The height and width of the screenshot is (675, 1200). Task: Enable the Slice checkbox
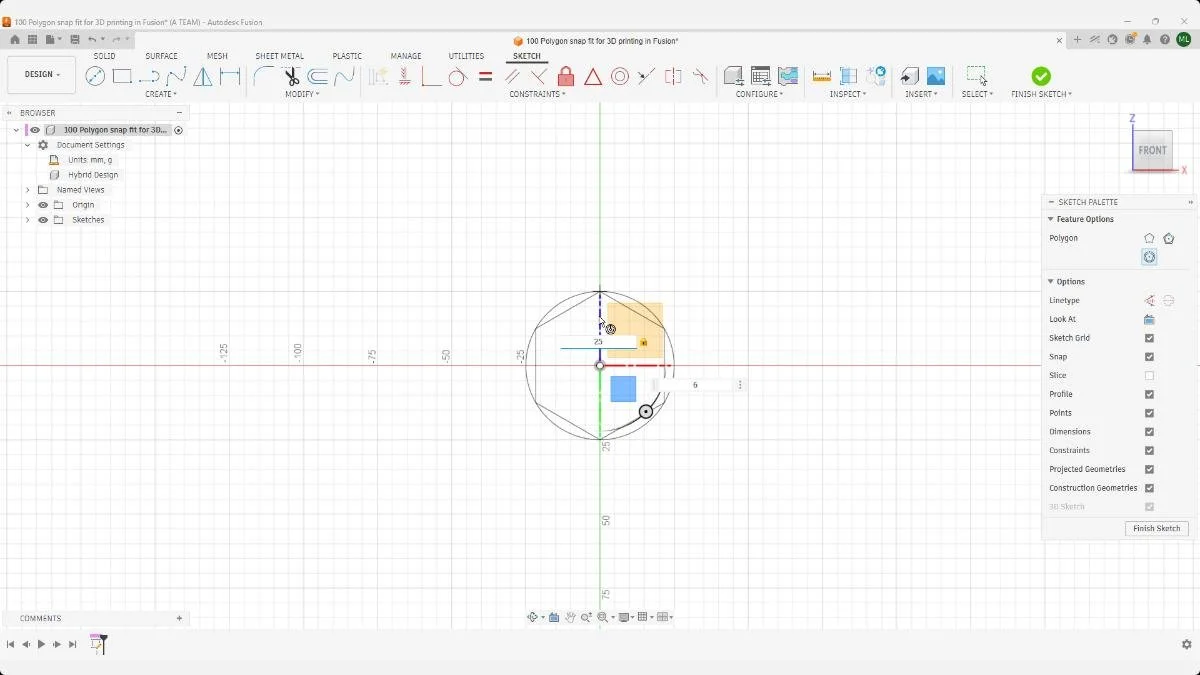pos(1149,376)
